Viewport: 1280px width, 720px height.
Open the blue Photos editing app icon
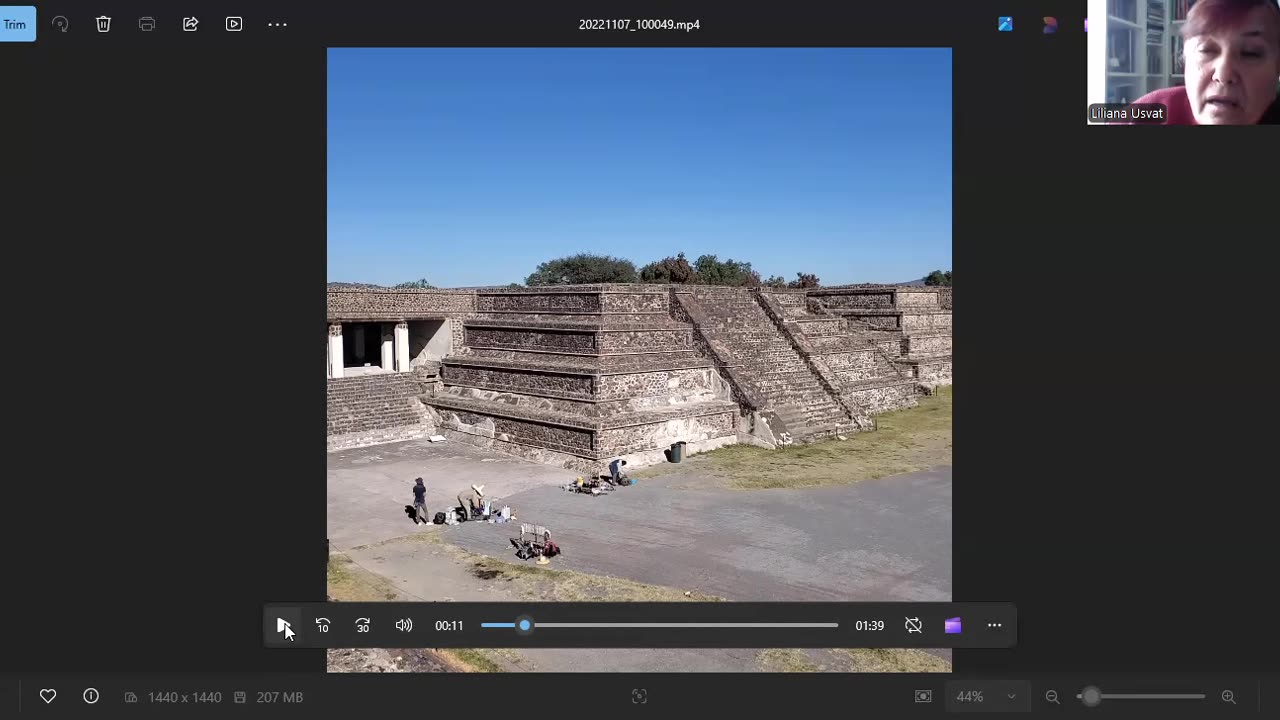(x=1005, y=25)
